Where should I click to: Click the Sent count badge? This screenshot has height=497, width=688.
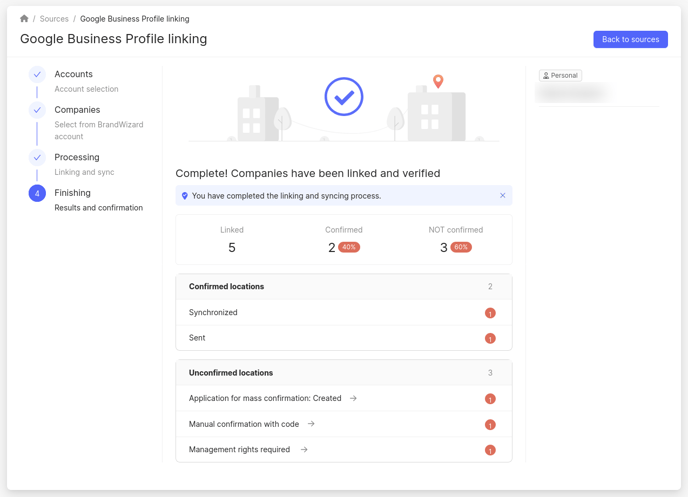490,339
